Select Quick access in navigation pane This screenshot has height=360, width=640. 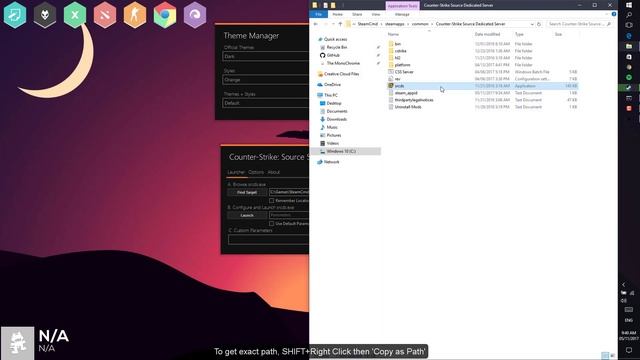(x=335, y=39)
